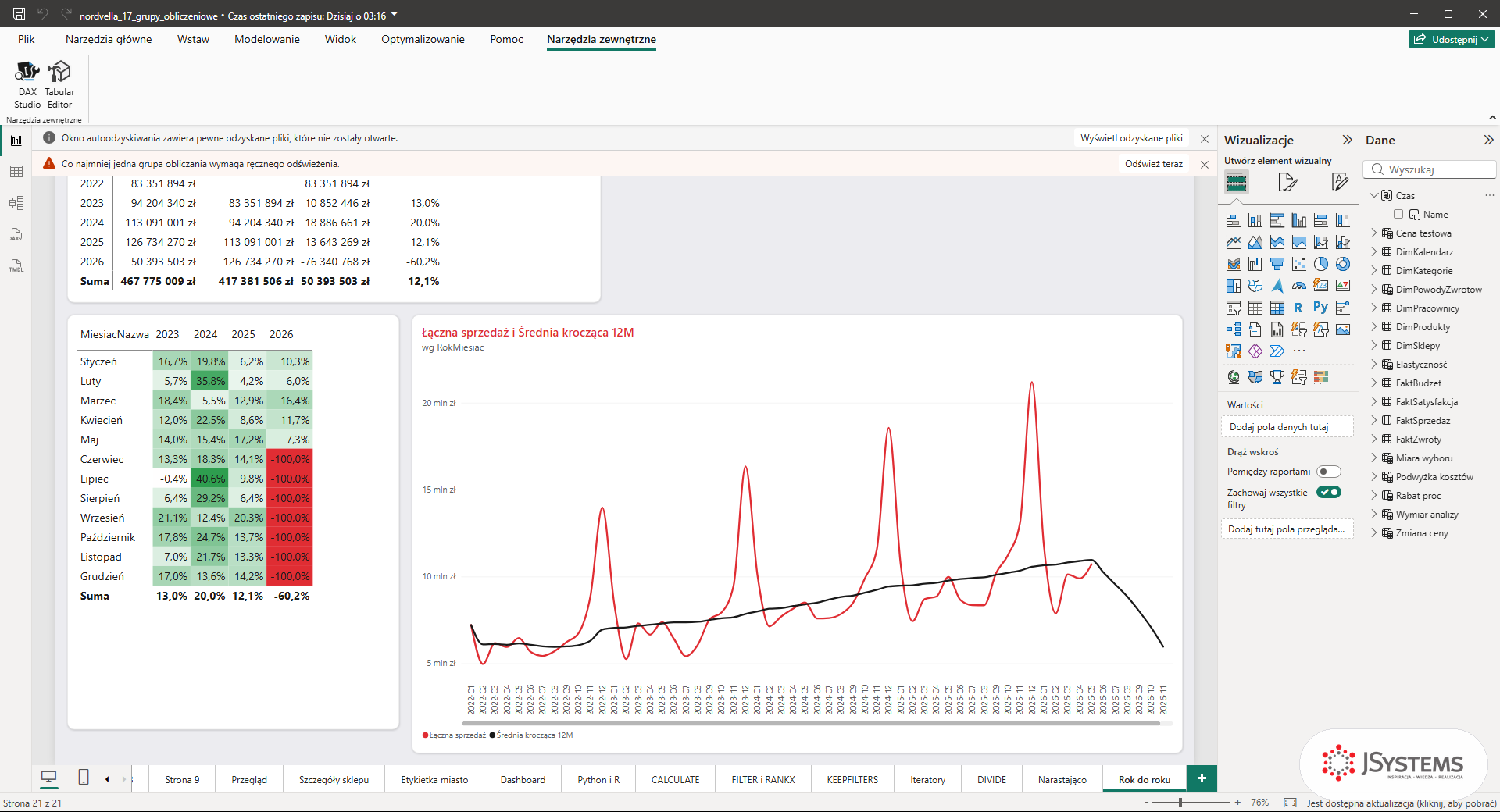Insert a Python script visual

[x=1320, y=307]
